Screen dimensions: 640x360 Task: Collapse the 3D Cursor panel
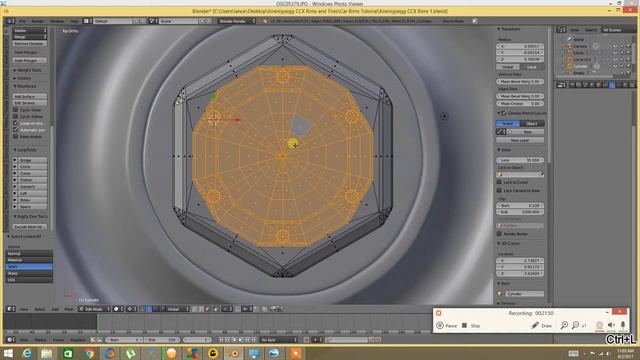click(509, 243)
